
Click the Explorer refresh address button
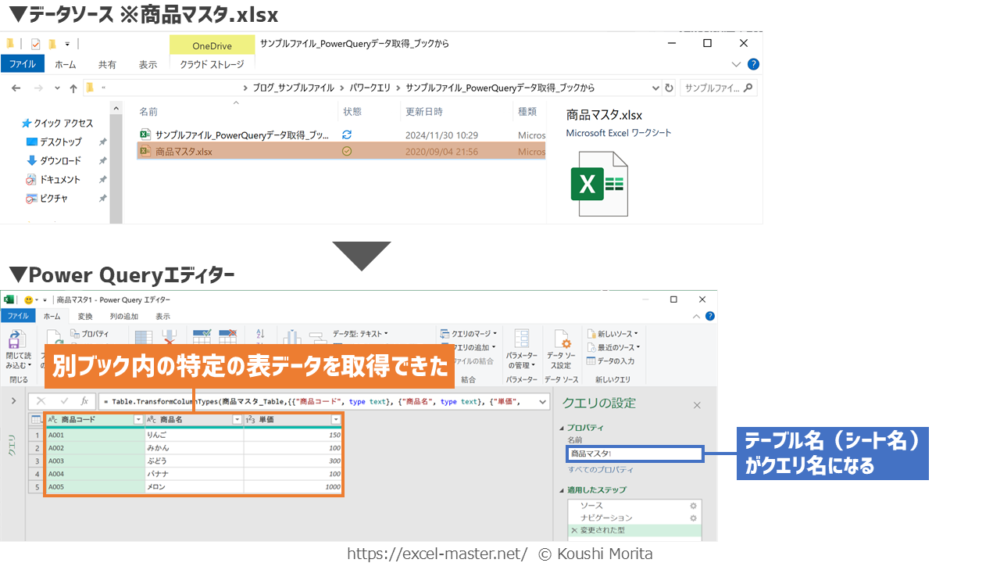pyautogui.click(x=669, y=88)
